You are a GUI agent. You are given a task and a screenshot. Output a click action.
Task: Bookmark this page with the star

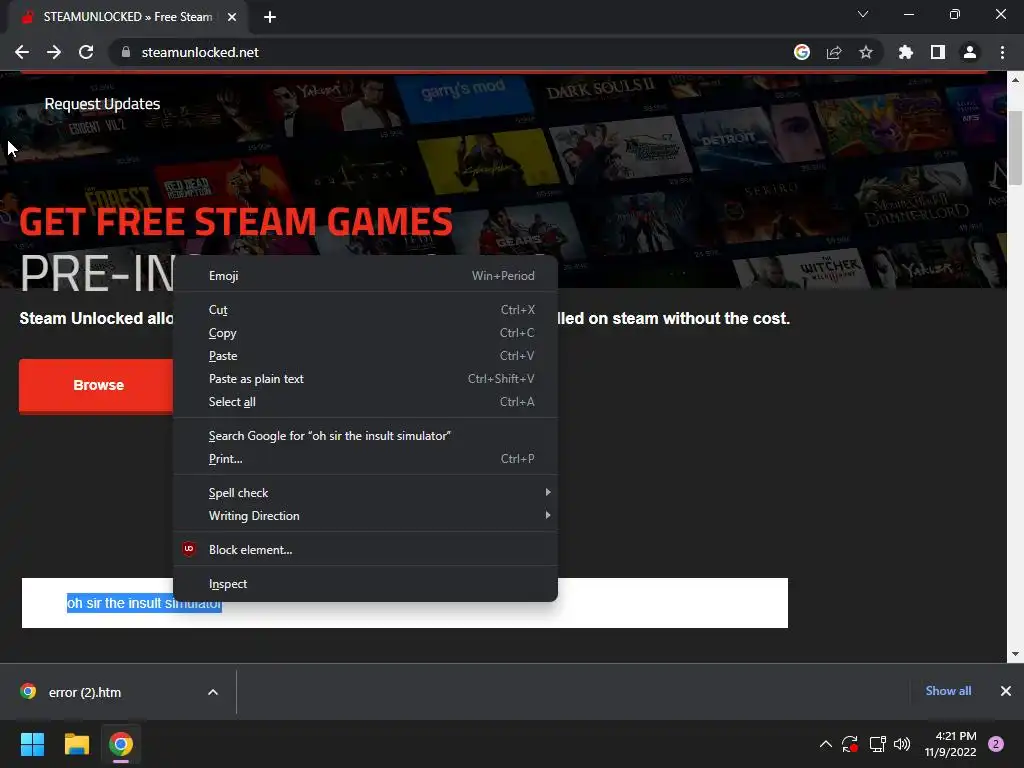pos(865,52)
